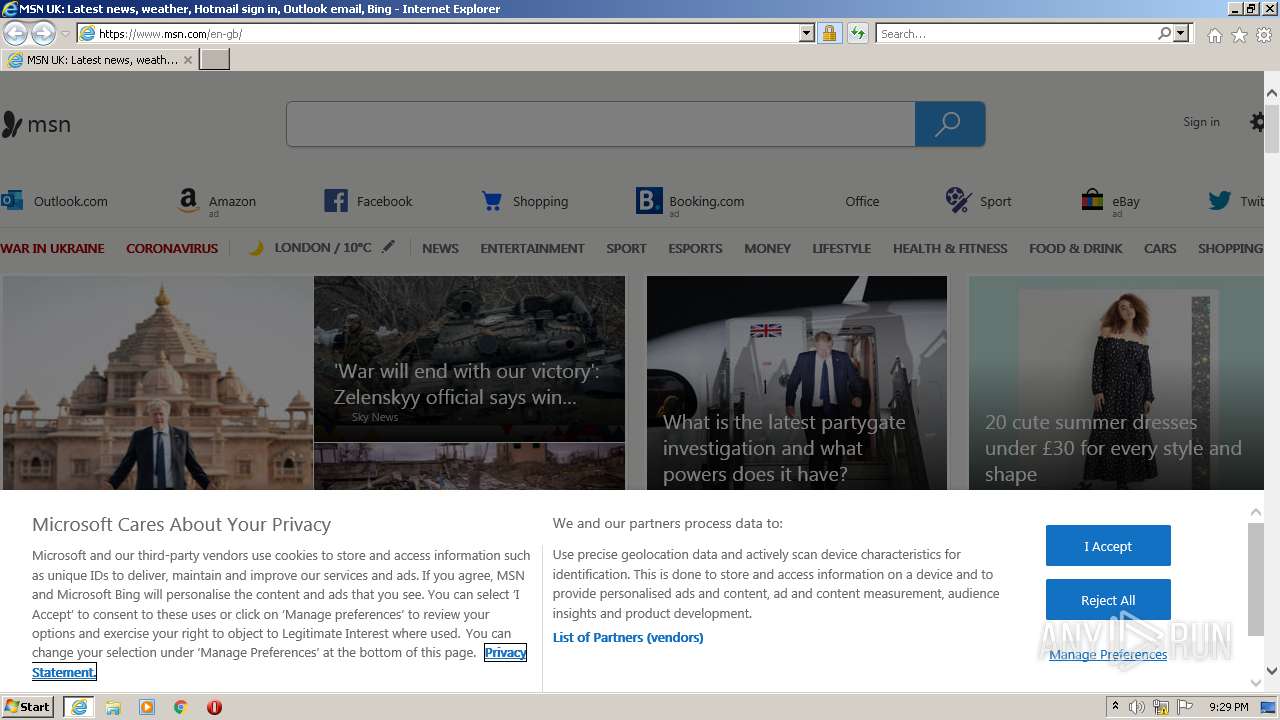The height and width of the screenshot is (720, 1280).
Task: Open the partygate investigation story
Action: 797,383
